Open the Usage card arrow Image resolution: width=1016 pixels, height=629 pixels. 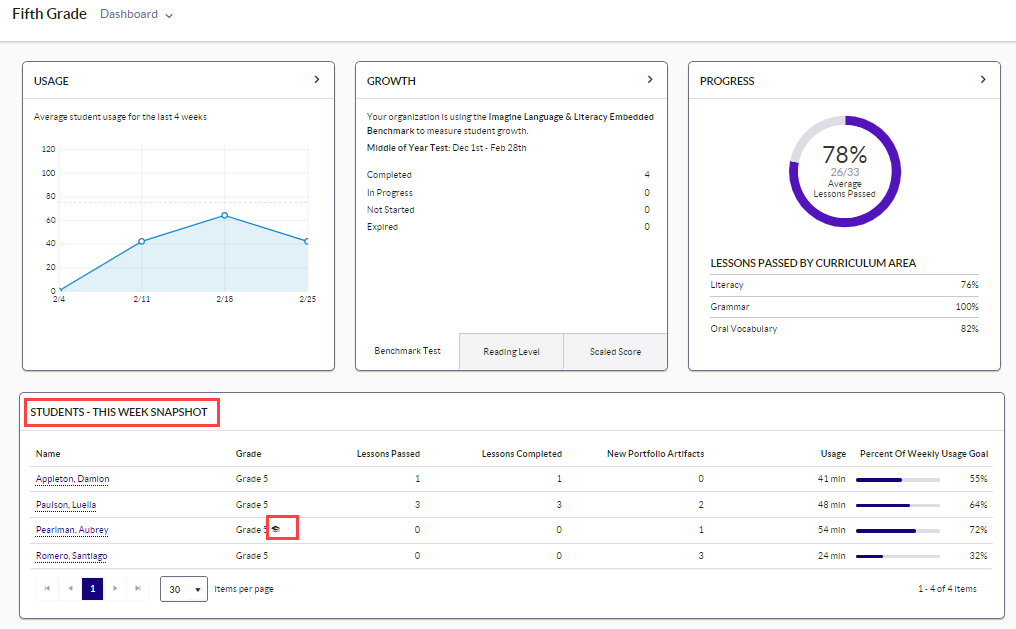tap(317, 80)
